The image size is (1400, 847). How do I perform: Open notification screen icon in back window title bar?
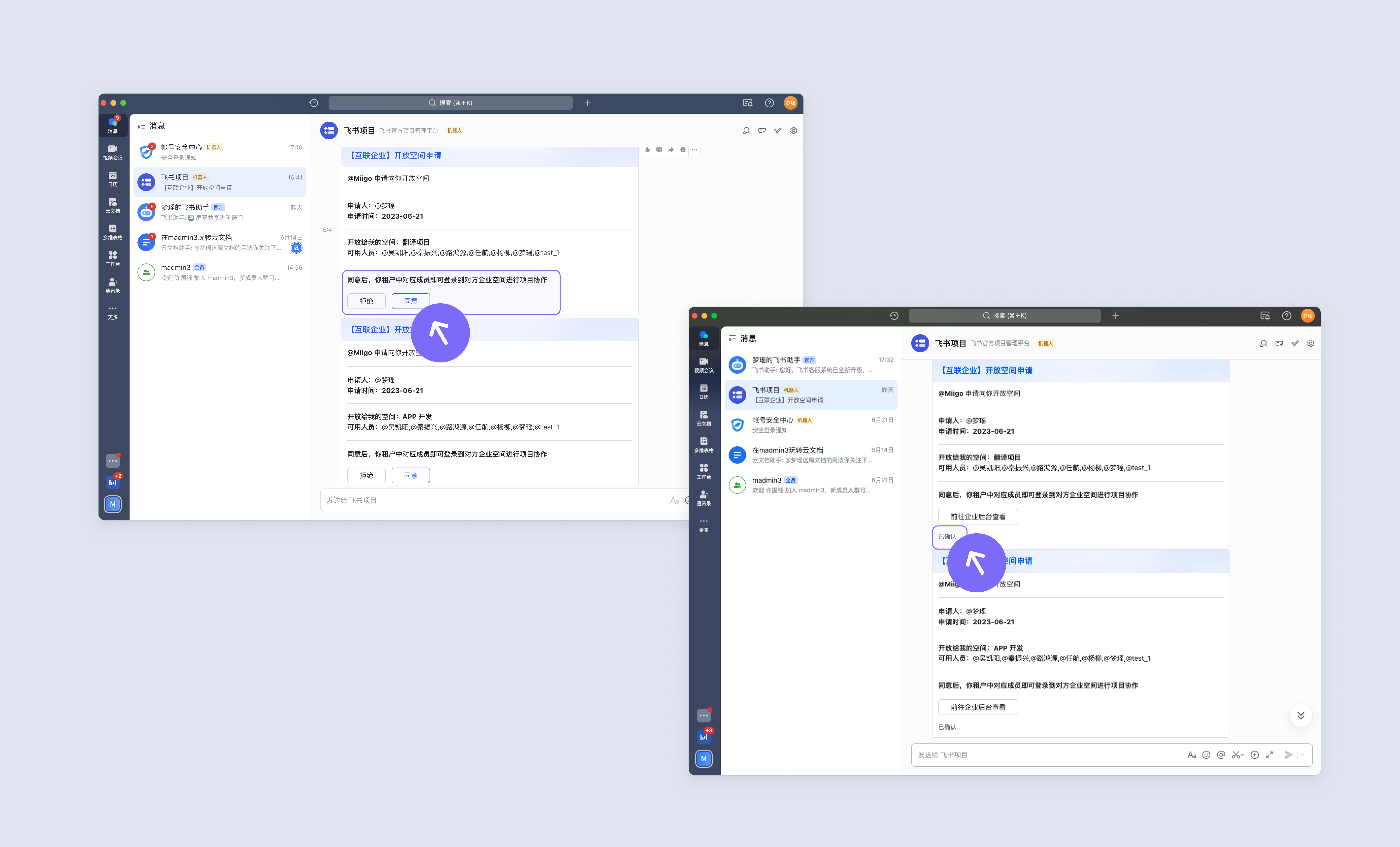coord(748,103)
